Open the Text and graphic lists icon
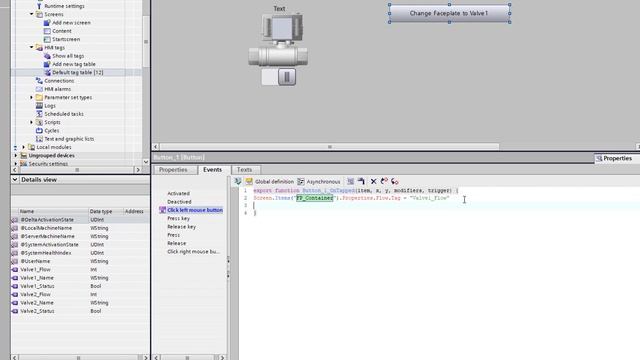 (x=39, y=139)
